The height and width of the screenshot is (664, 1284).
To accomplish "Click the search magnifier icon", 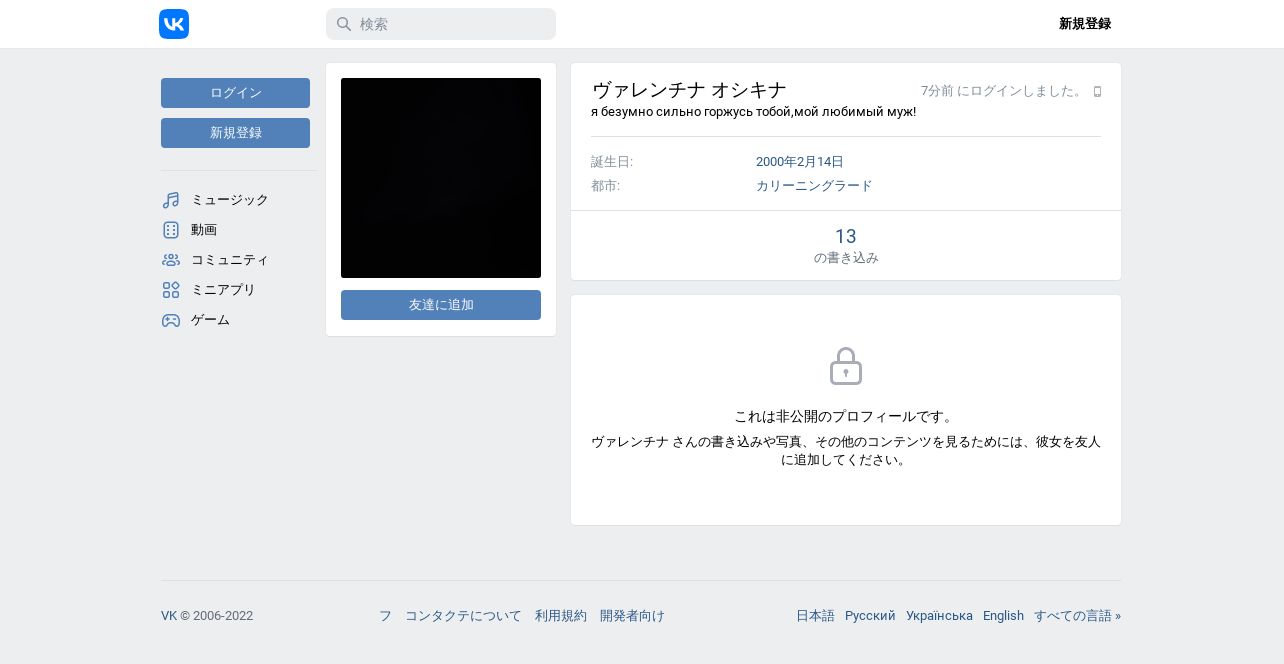I will (x=343, y=24).
